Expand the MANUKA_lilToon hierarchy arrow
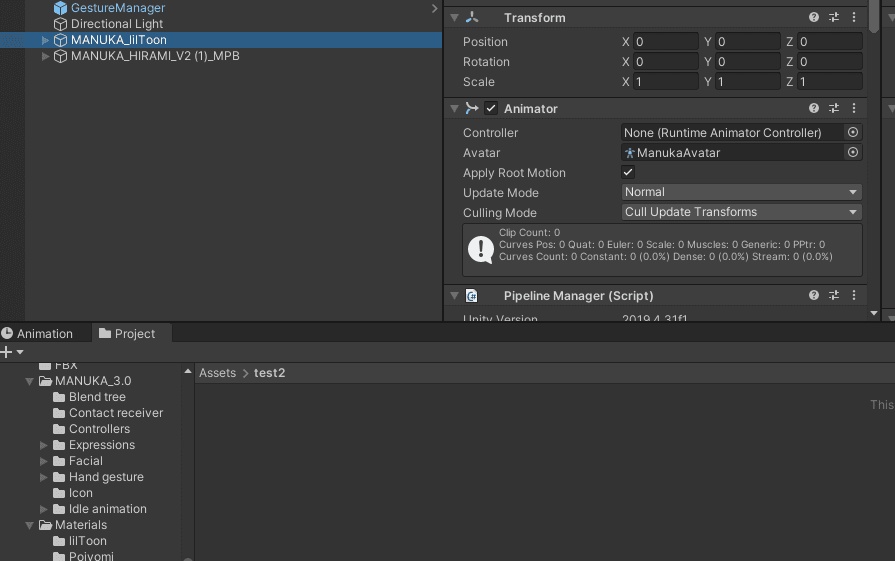 [45, 40]
